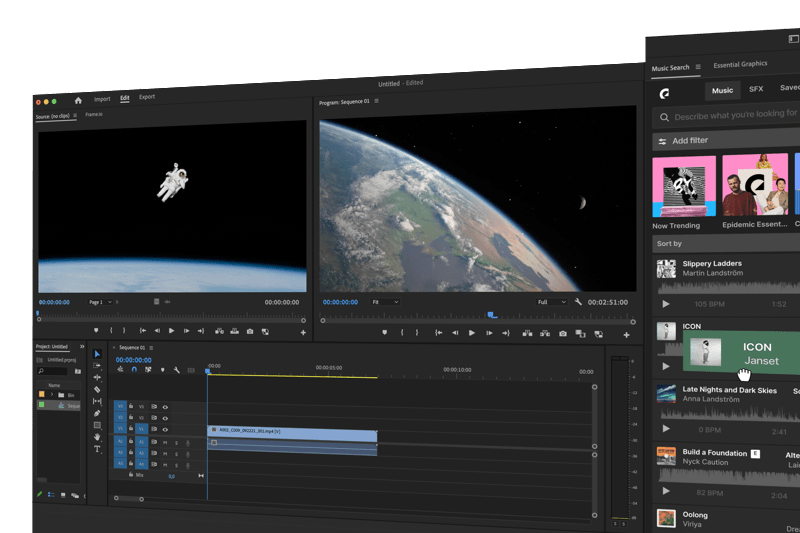800x533 pixels.
Task: Click the Home icon in the top bar
Action: 78,100
